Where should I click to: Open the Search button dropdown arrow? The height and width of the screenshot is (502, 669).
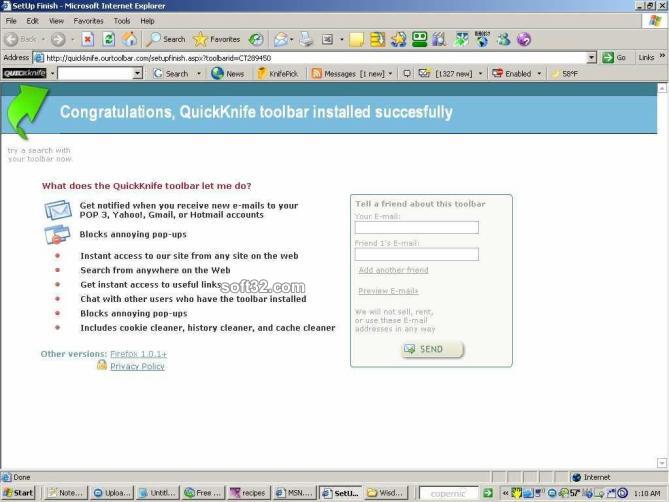tap(199, 73)
